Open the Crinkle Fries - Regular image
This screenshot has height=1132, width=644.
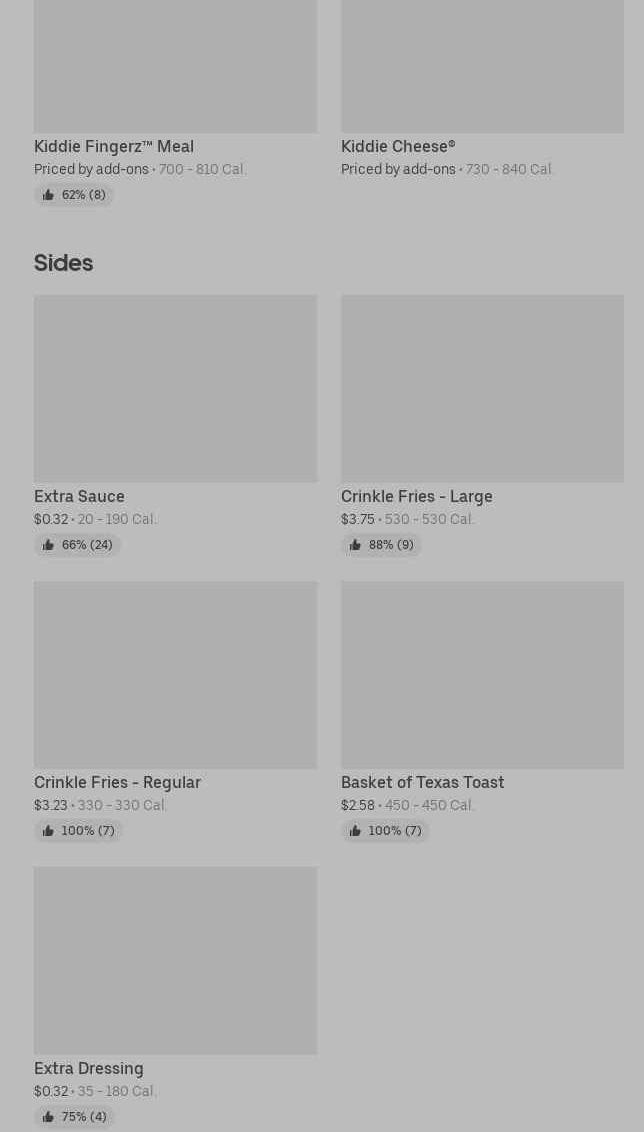[175, 674]
